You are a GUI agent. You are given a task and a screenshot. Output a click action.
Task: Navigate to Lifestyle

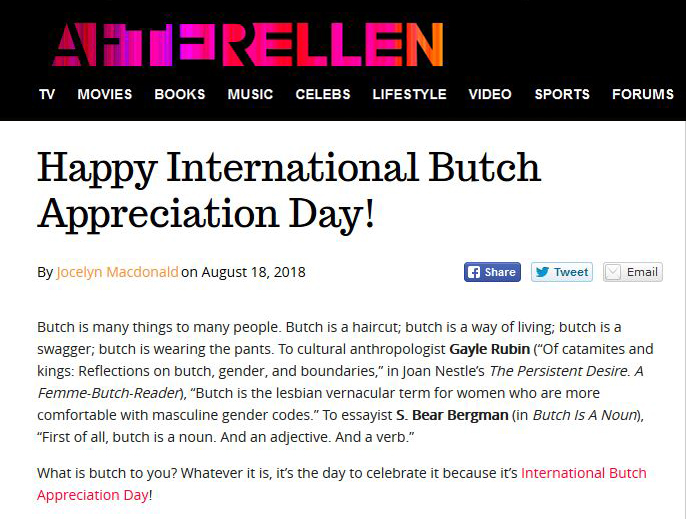point(410,94)
